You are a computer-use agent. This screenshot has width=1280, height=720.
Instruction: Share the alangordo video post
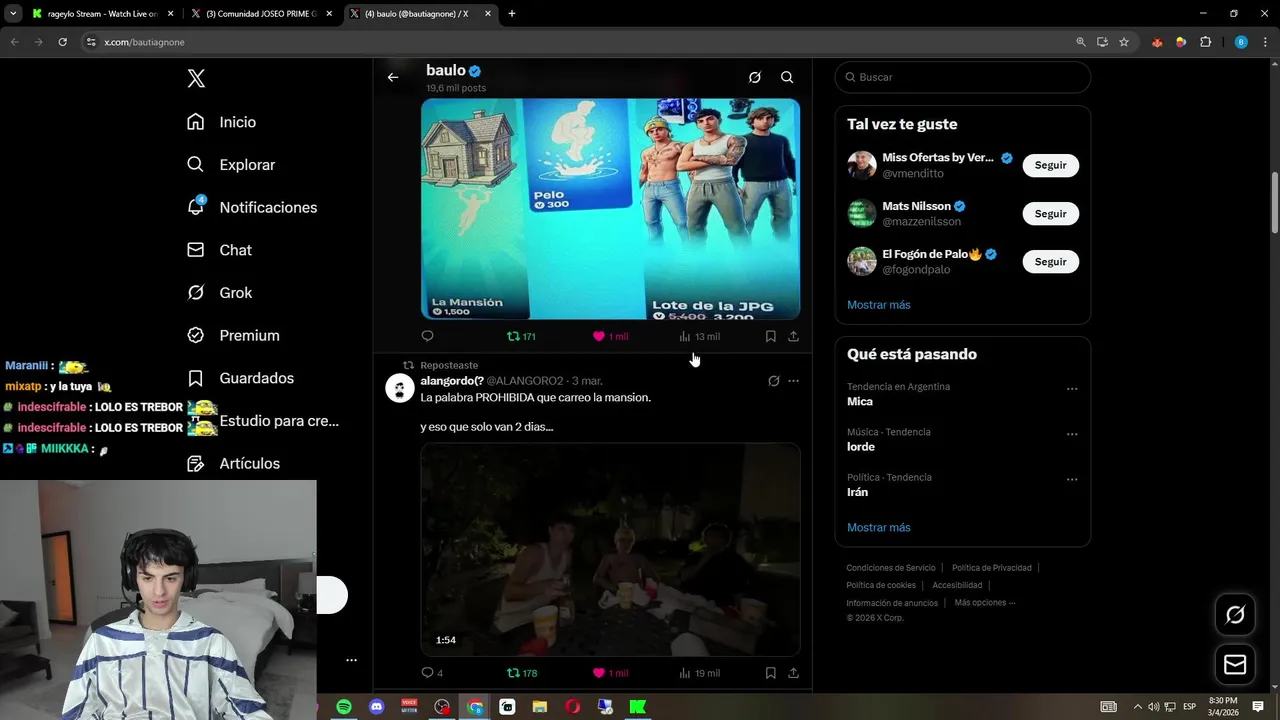click(793, 673)
